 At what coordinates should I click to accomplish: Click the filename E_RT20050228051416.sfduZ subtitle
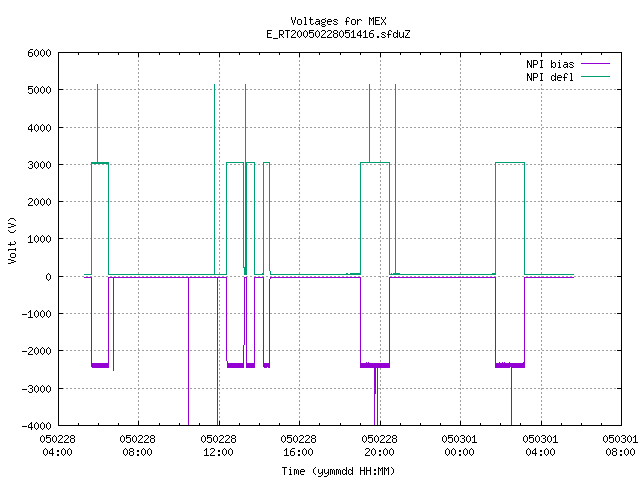(338, 34)
